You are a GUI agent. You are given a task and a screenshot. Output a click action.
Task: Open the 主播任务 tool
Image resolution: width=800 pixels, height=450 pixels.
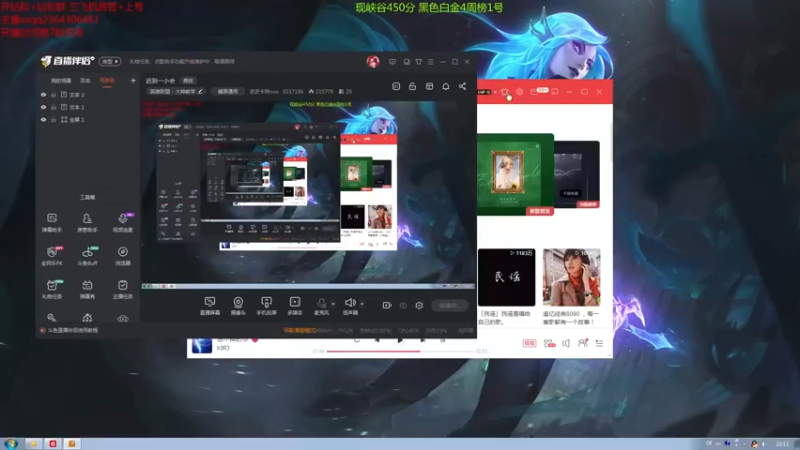[x=122, y=289]
